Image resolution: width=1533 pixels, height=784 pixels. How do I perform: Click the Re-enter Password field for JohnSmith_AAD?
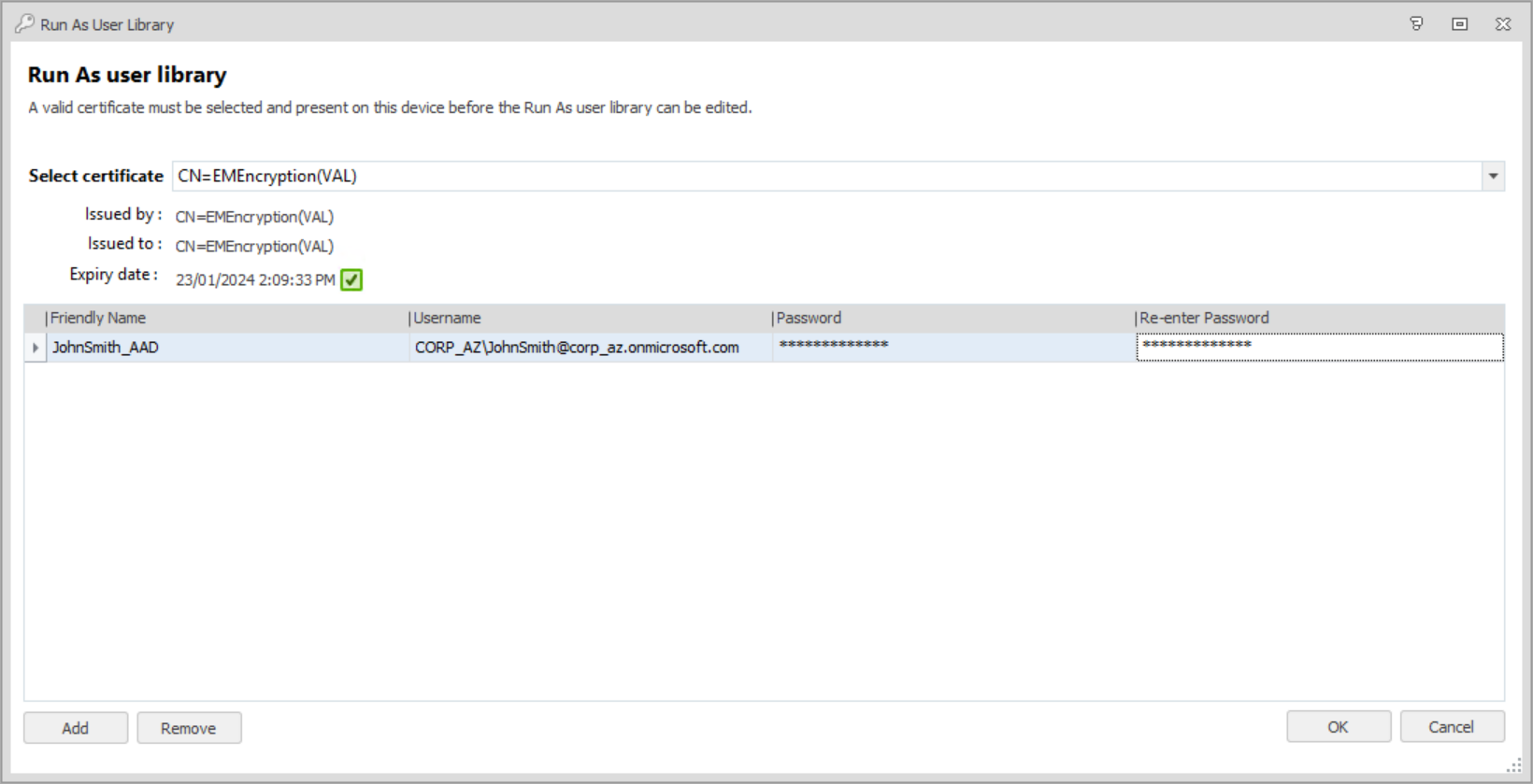pos(1318,348)
